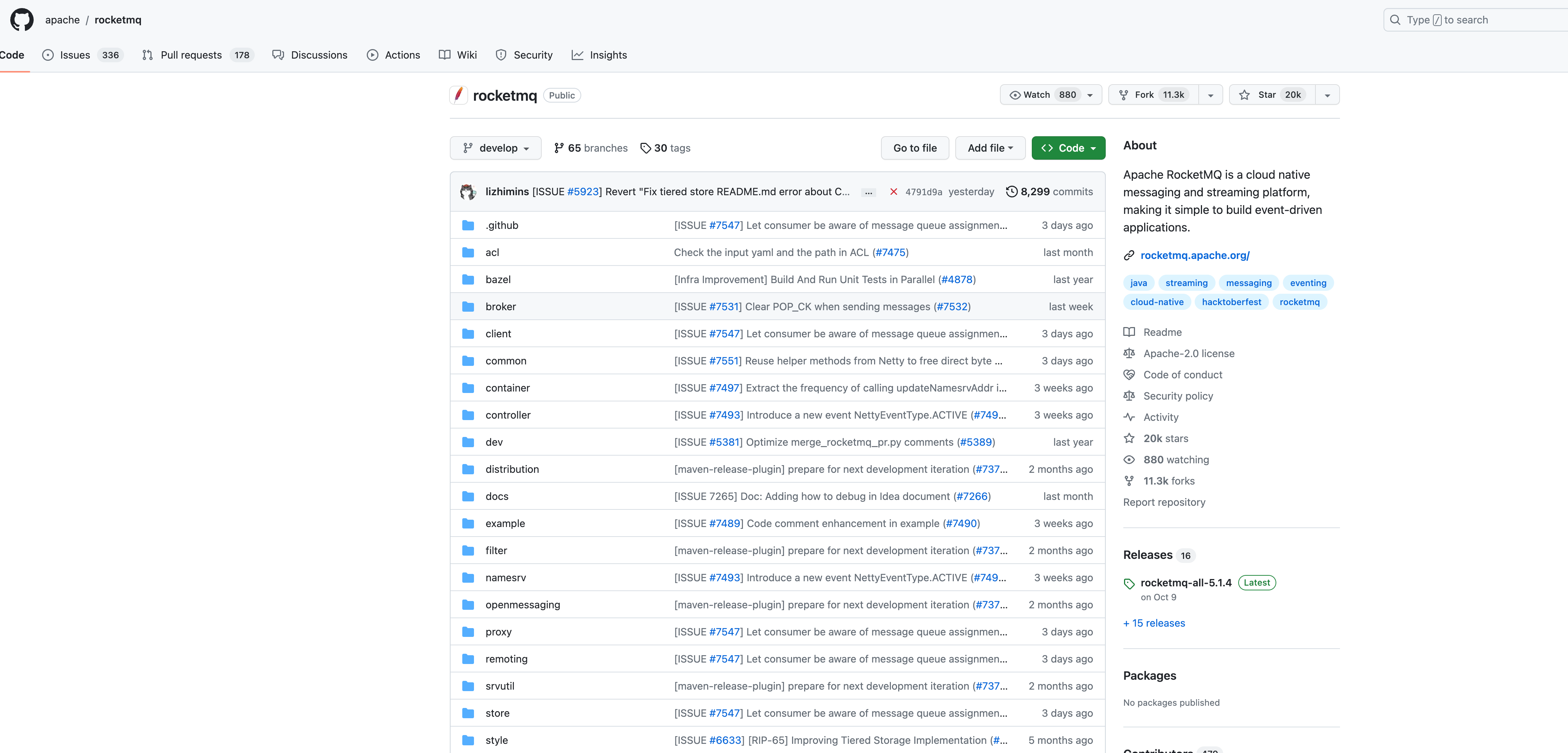Click the Go to file button
The image size is (1568, 753).
tap(915, 148)
